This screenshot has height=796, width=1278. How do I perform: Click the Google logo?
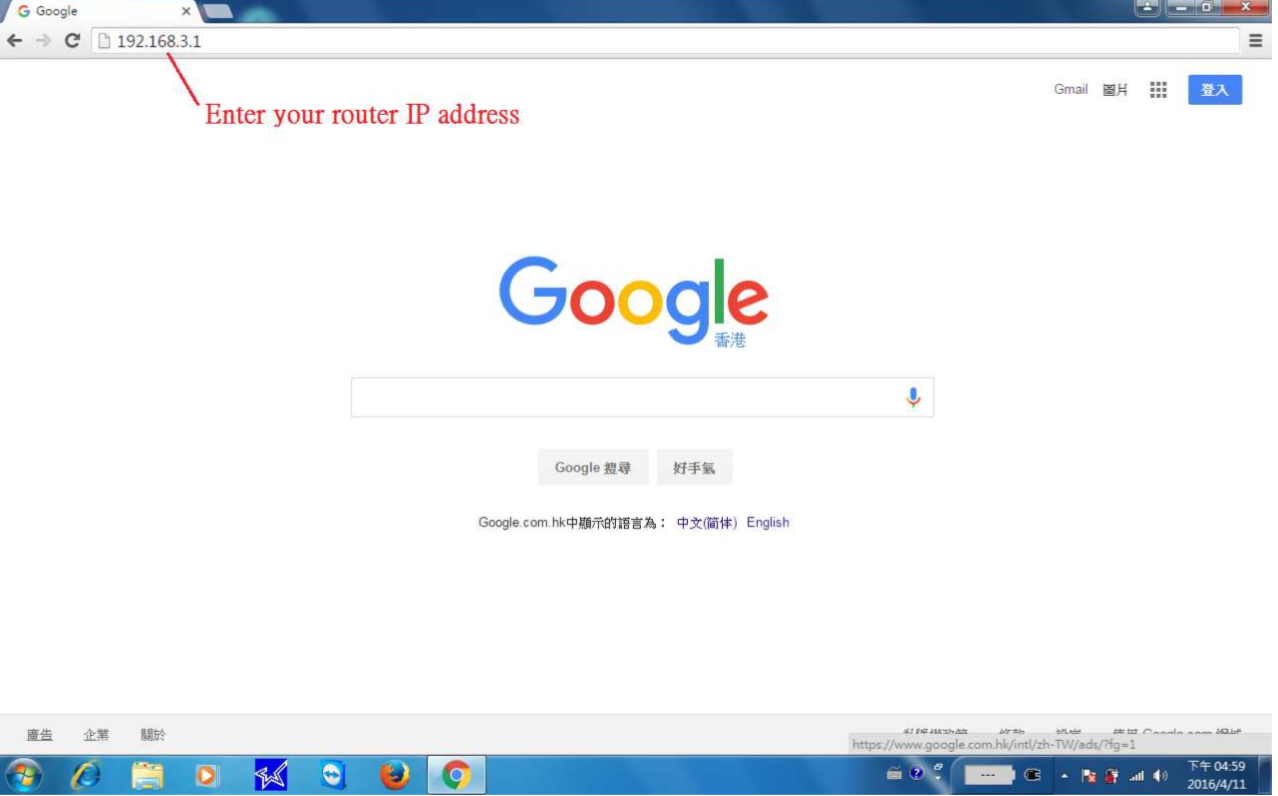[x=634, y=300]
